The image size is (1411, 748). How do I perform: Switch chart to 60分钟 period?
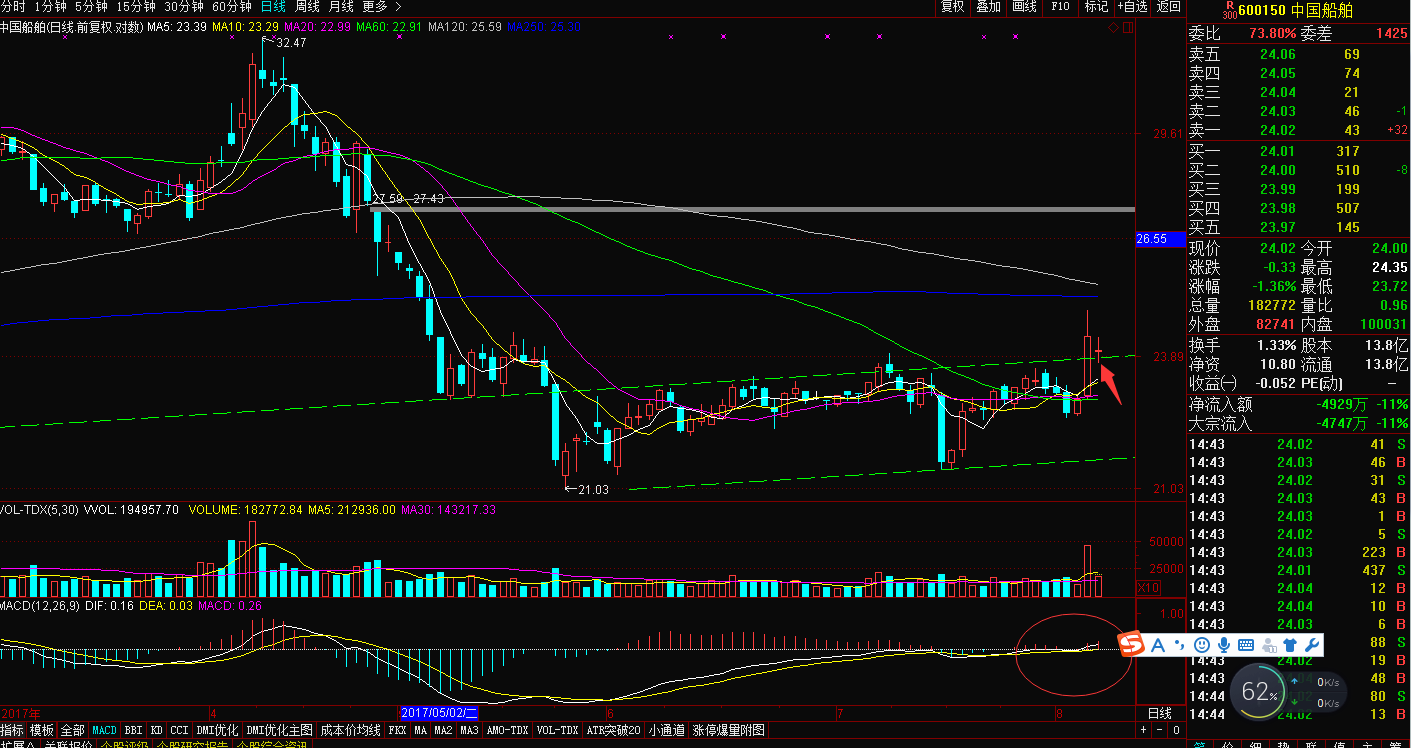(232, 6)
